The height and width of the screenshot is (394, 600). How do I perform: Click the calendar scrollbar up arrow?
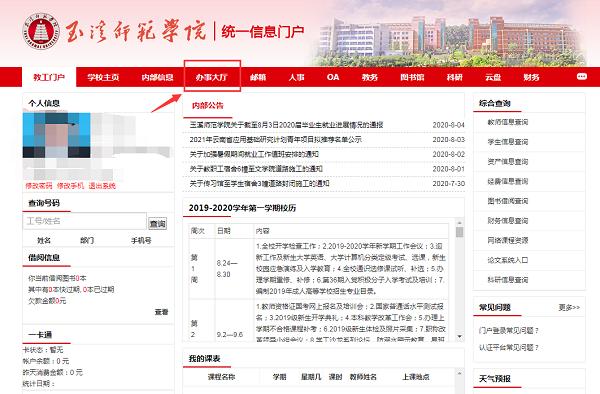pos(460,223)
